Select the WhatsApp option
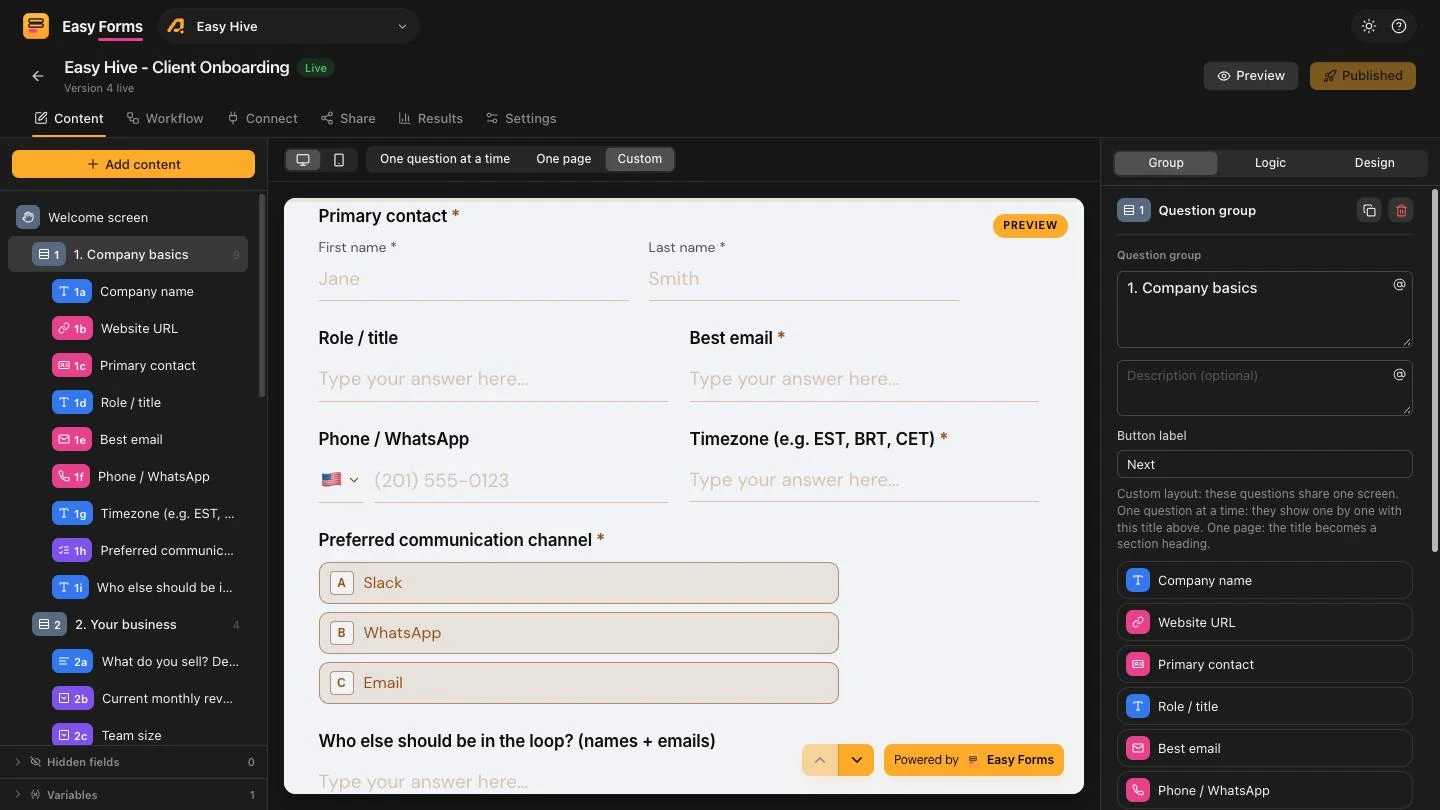Screen dimensions: 1440x810 point(579,633)
